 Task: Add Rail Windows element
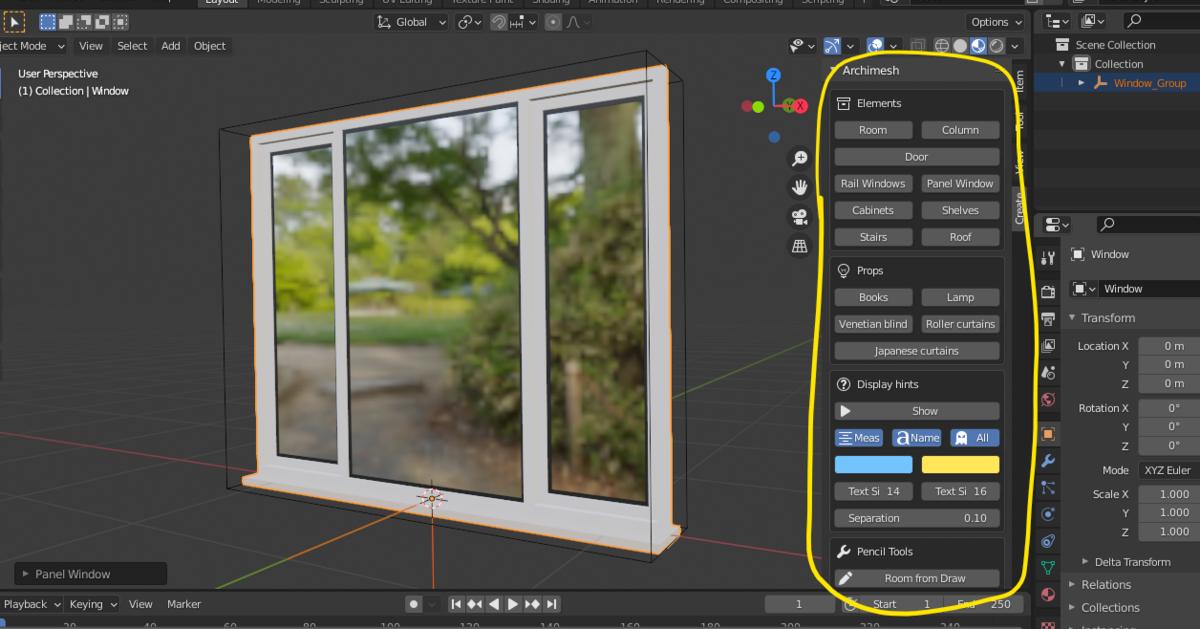click(x=873, y=184)
